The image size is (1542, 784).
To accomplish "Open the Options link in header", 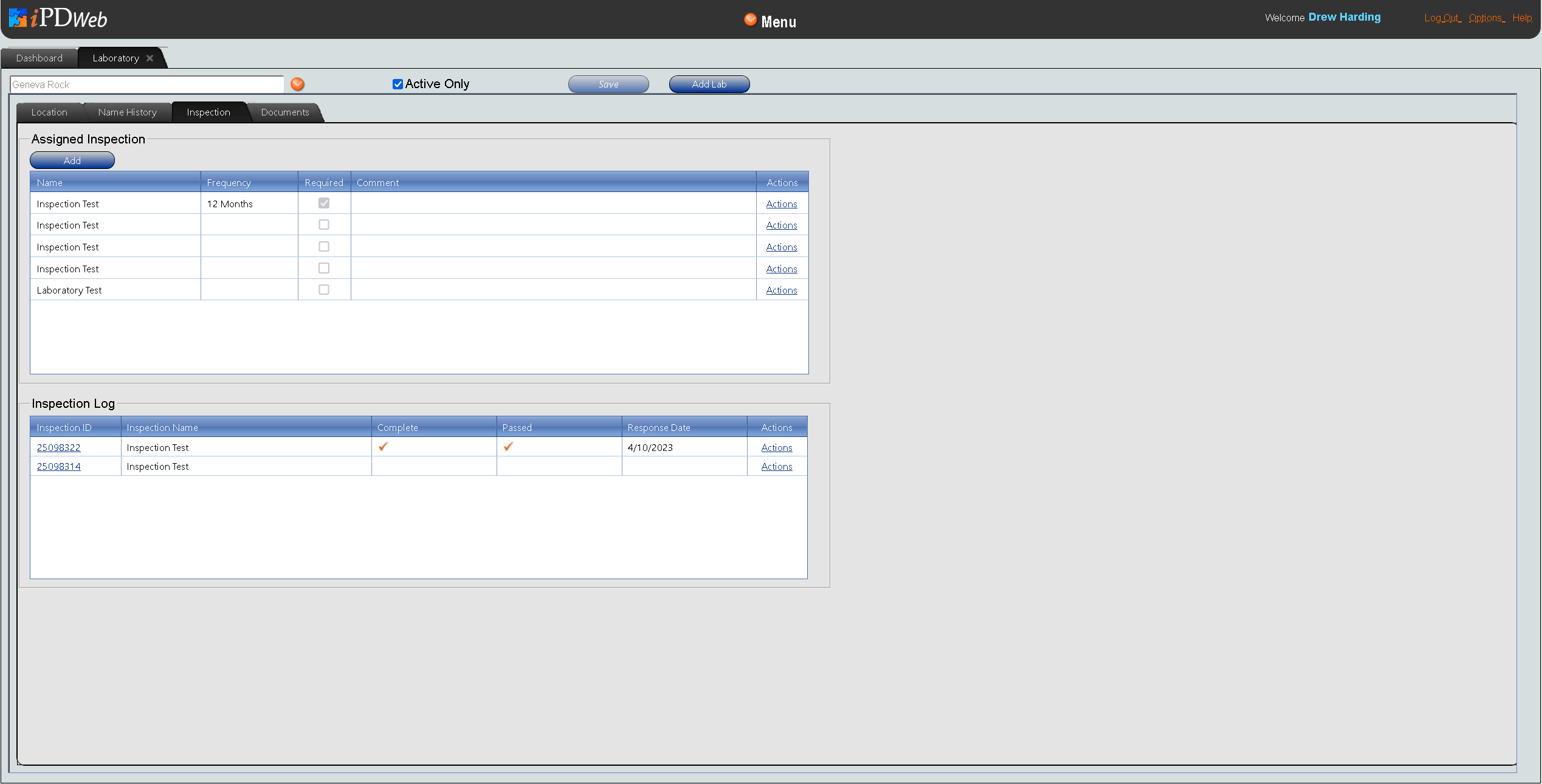I will point(1485,18).
